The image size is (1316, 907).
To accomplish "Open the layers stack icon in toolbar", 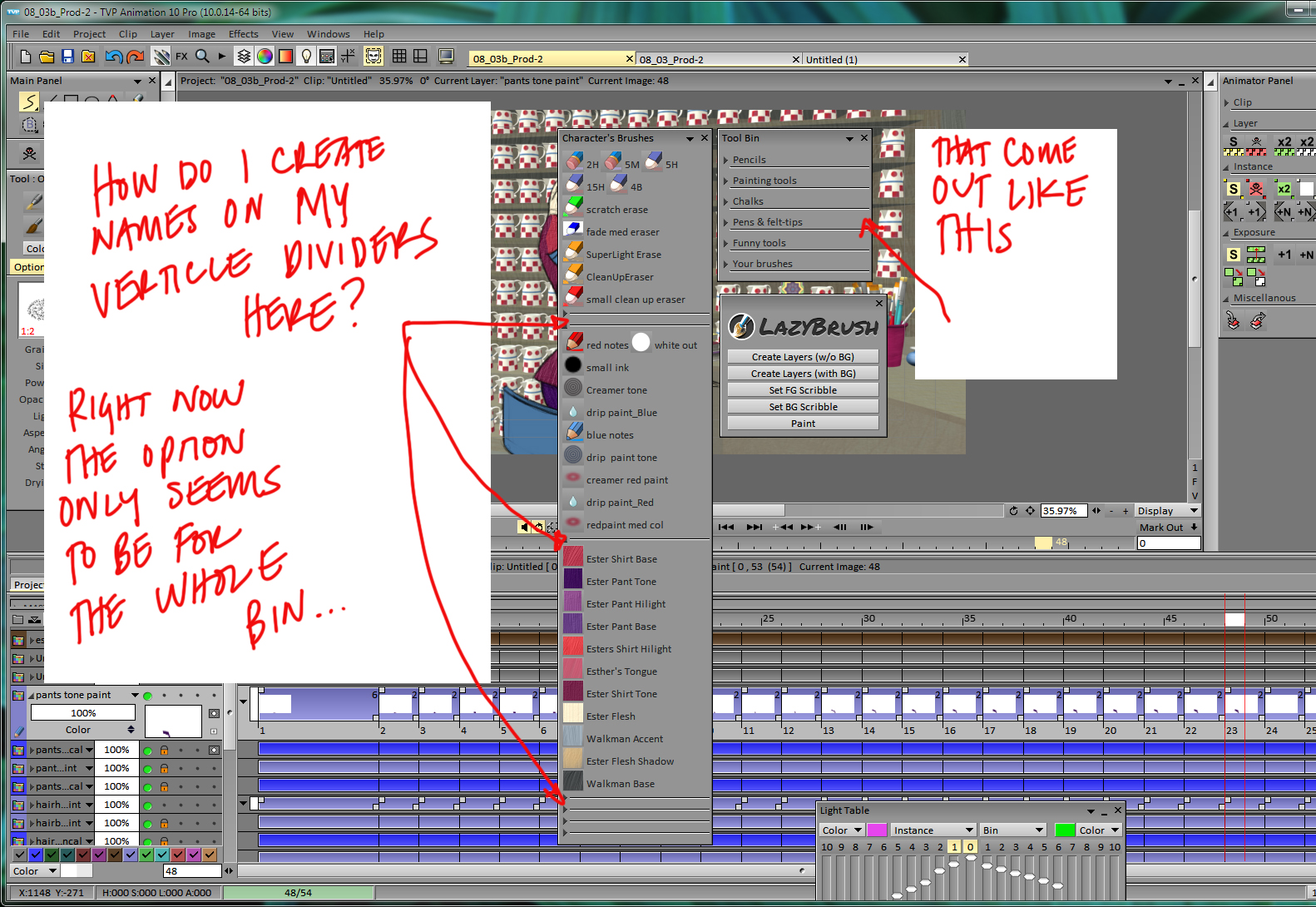I will pyautogui.click(x=244, y=57).
